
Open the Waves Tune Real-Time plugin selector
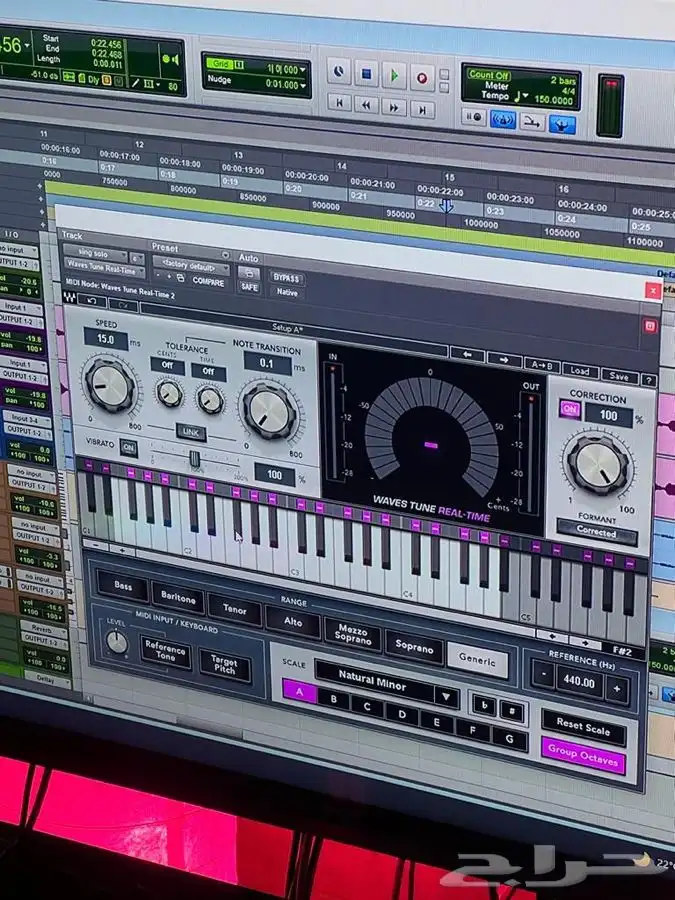[x=105, y=269]
